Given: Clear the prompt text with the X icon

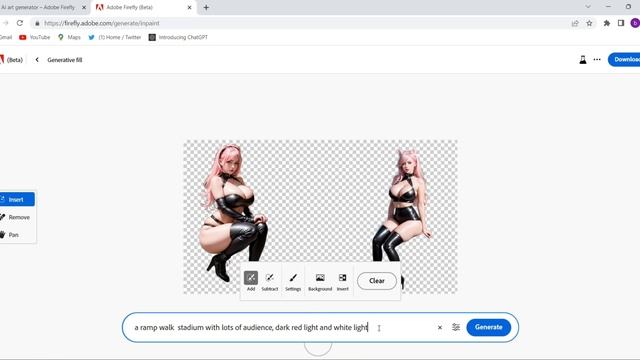Looking at the screenshot, I should point(440,327).
